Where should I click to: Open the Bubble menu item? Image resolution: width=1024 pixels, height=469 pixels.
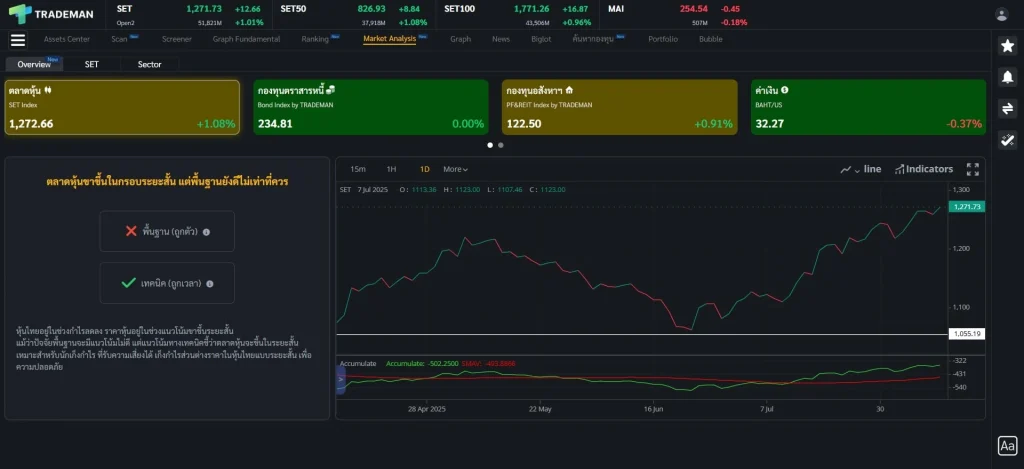pyautogui.click(x=711, y=39)
